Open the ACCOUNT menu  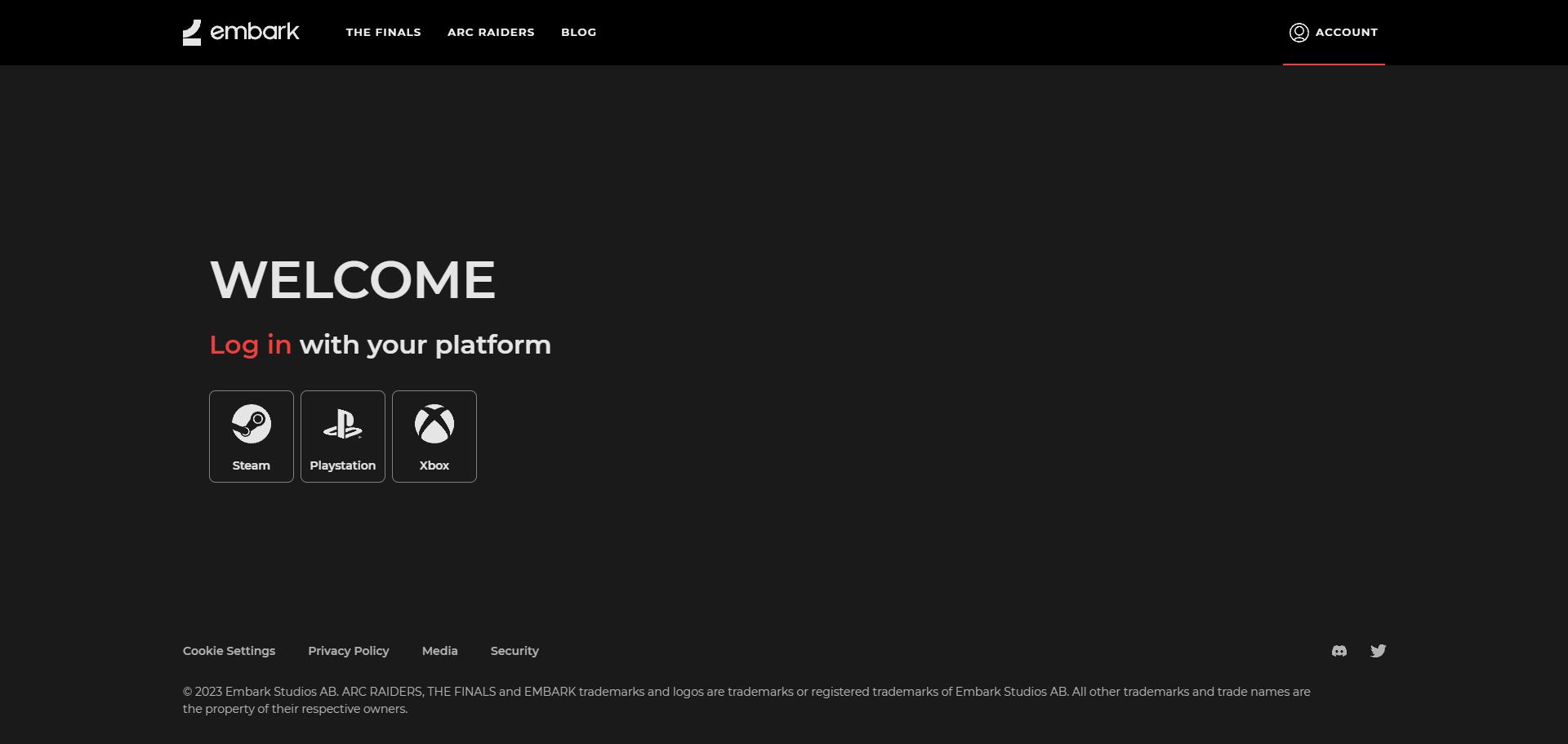(x=1334, y=33)
